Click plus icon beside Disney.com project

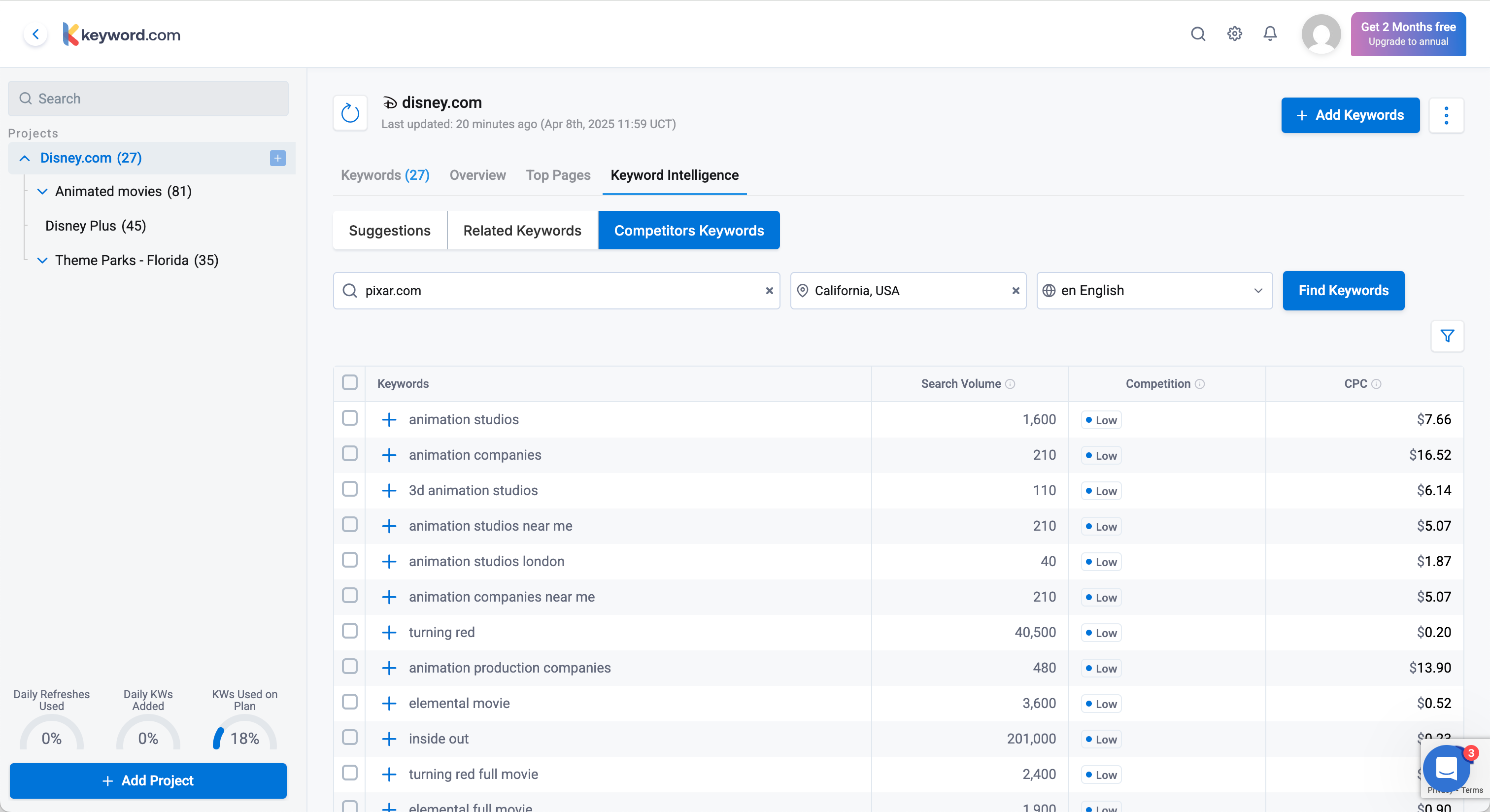coord(277,158)
